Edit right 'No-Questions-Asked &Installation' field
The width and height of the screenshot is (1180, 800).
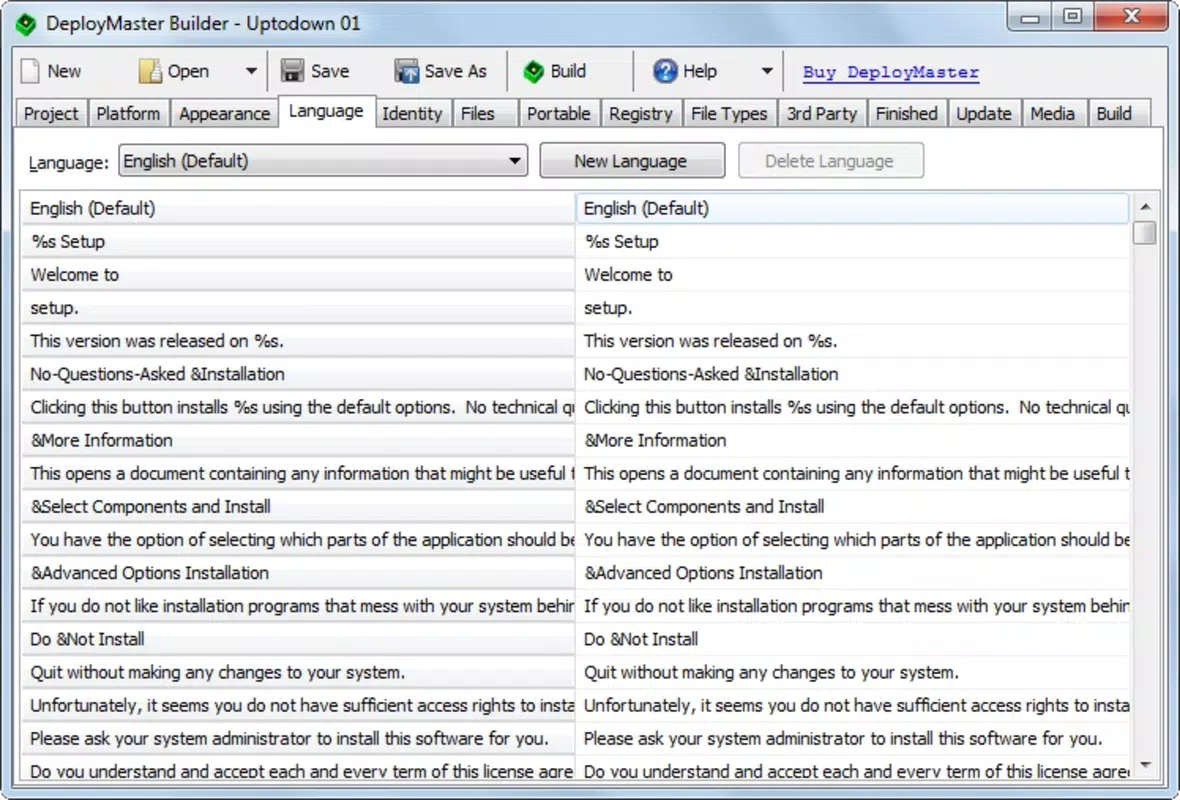[852, 374]
